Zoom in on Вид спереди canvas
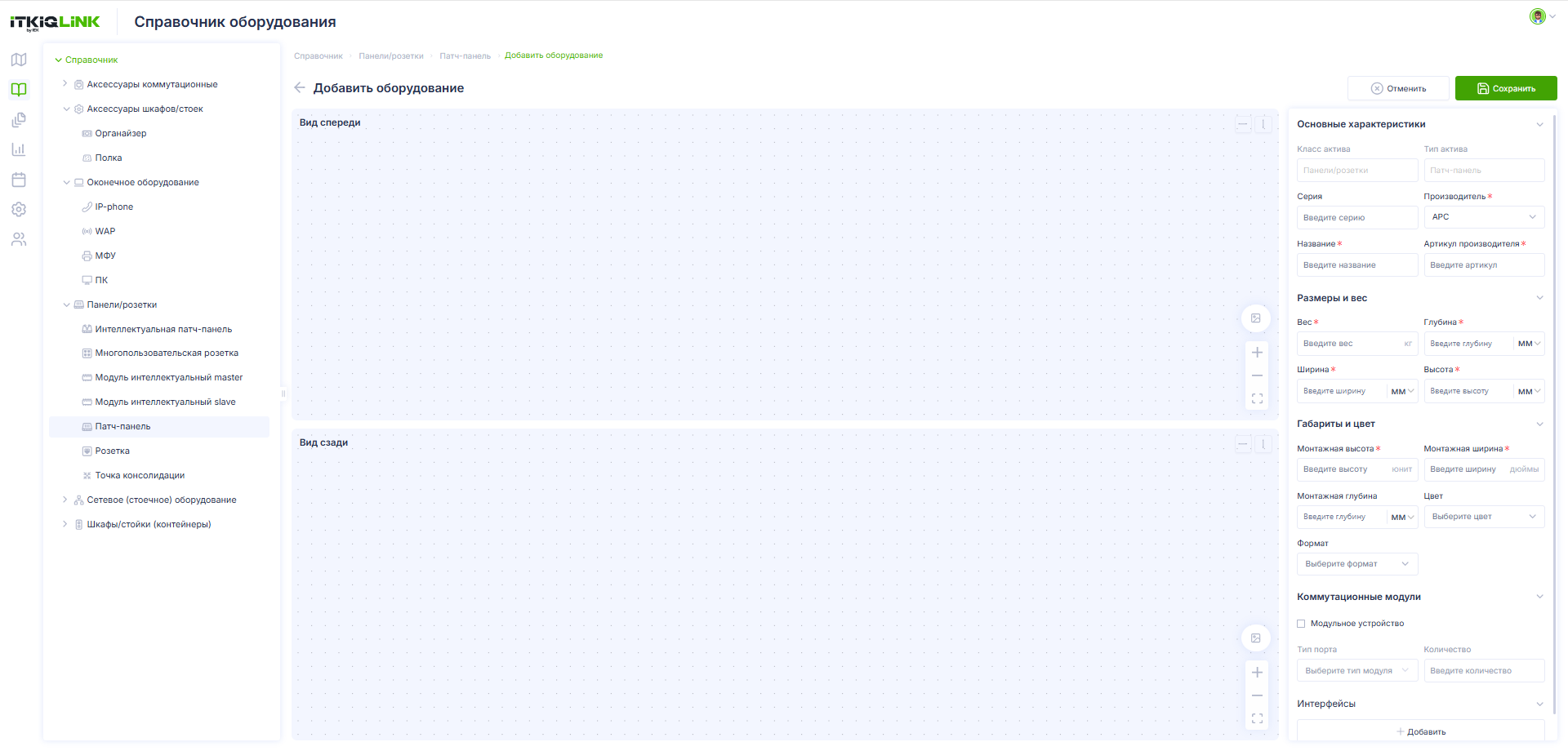1568x751 pixels. pyautogui.click(x=1258, y=353)
